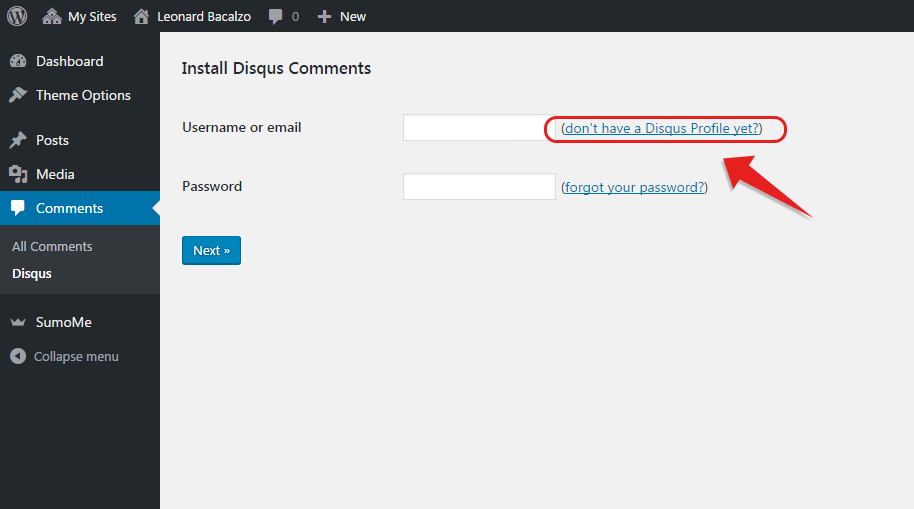Select the Dashboard gauge icon
The height and width of the screenshot is (509, 914).
[18, 61]
